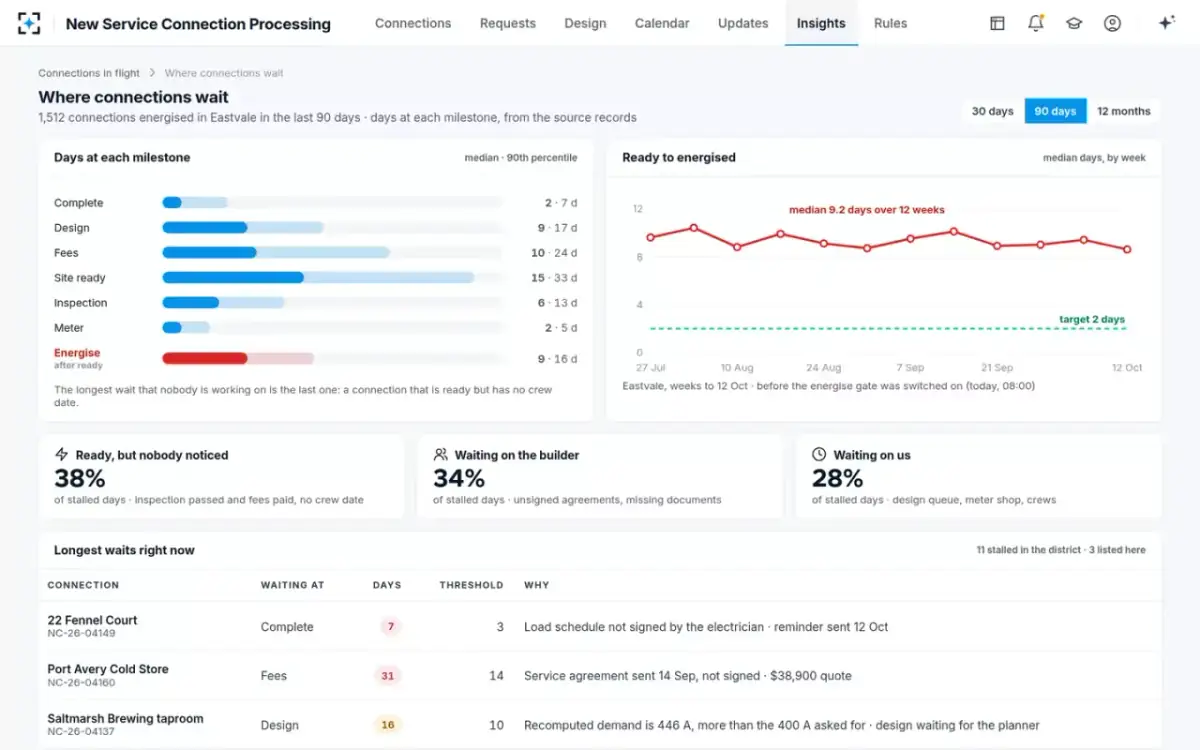
Task: Click the Days at each milestone heading
Action: (122, 157)
